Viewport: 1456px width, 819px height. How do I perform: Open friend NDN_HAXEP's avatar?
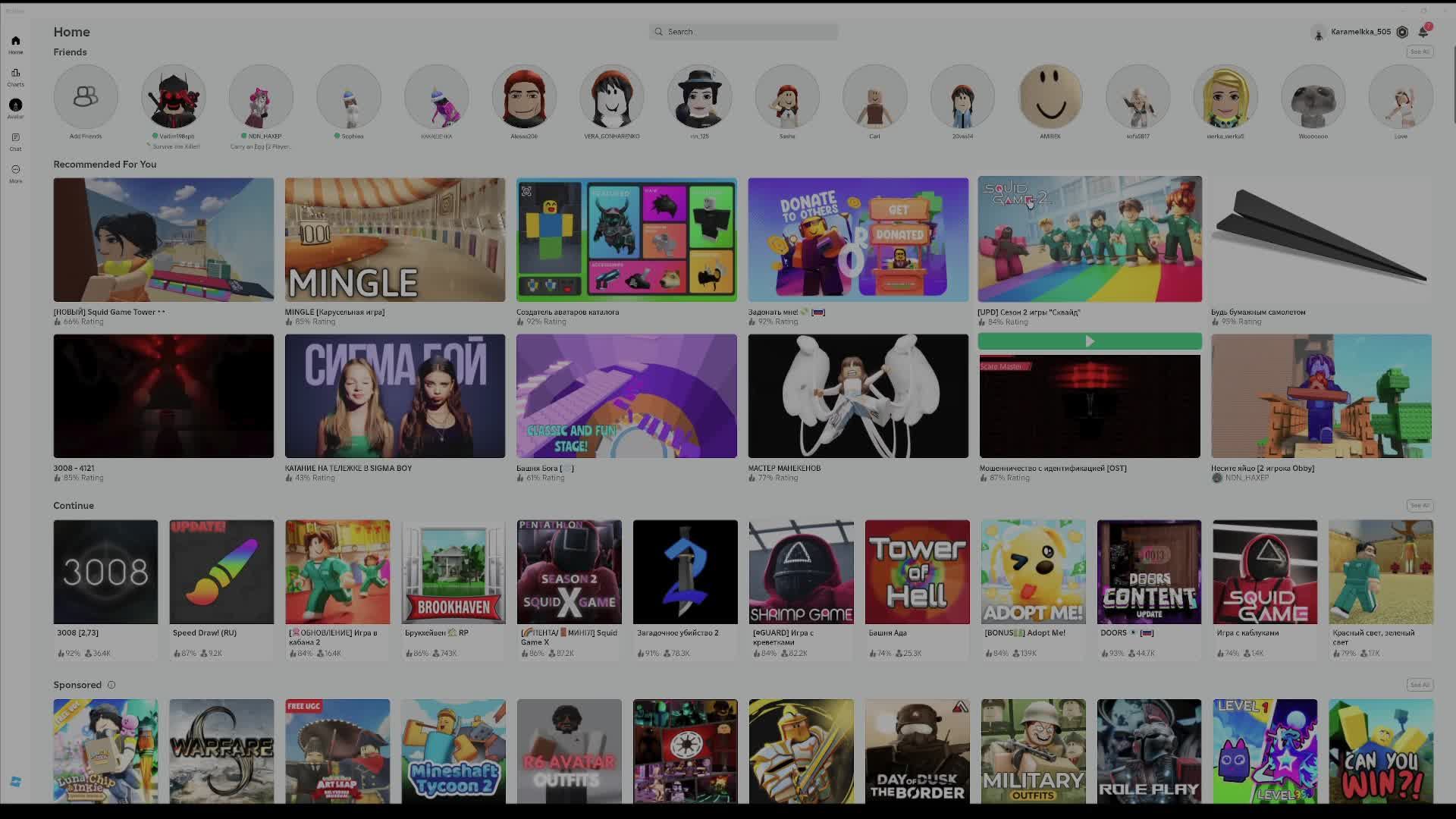261,96
